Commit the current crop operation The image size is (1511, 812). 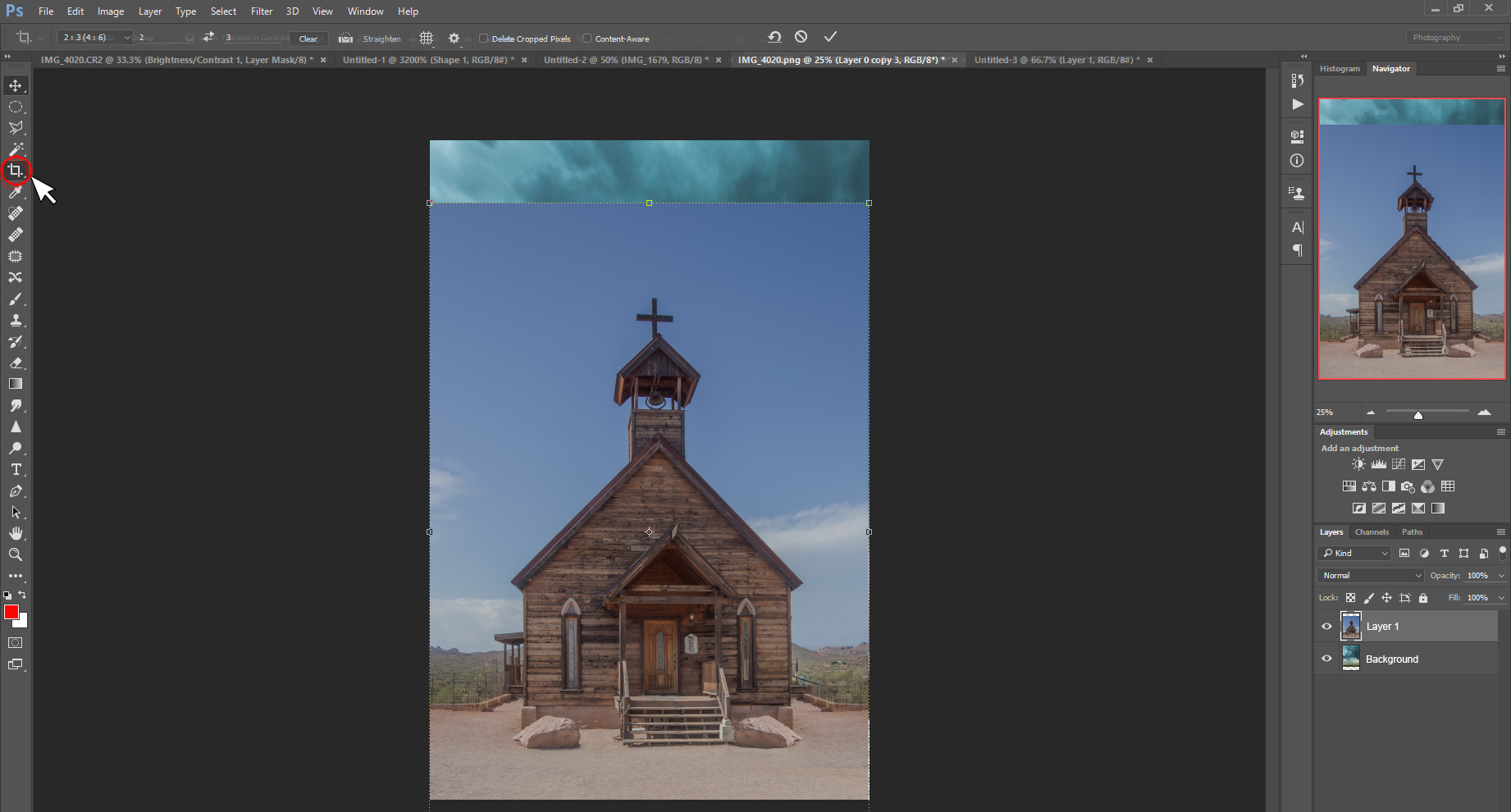point(830,37)
